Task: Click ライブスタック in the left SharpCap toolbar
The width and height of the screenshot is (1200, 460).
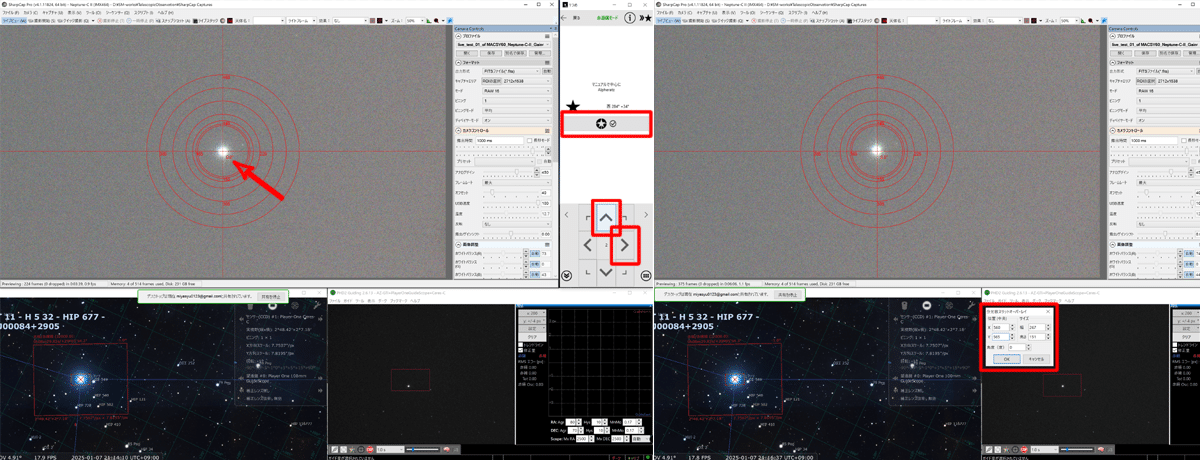Action: (x=205, y=21)
